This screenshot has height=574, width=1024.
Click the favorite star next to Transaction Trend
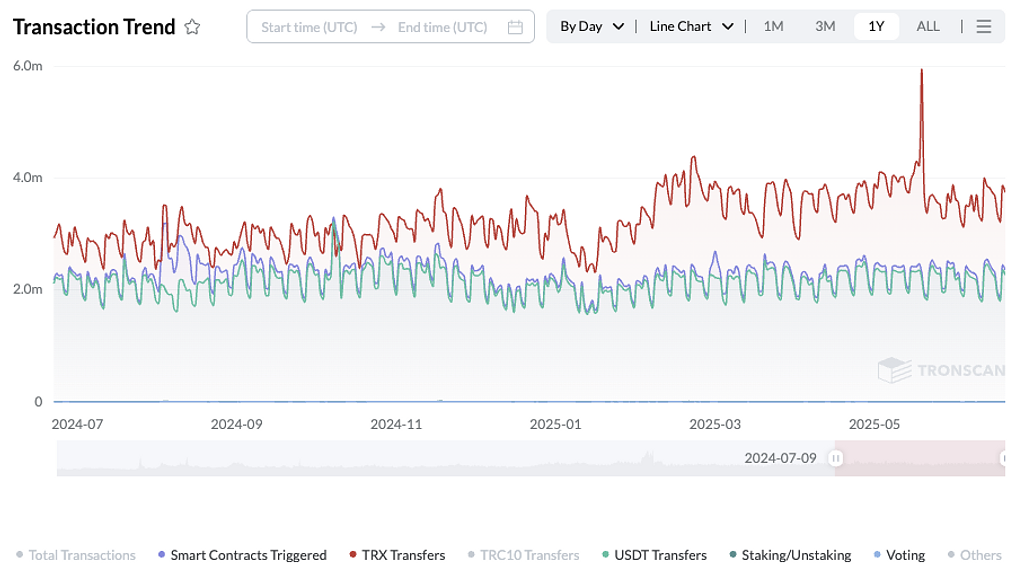192,27
